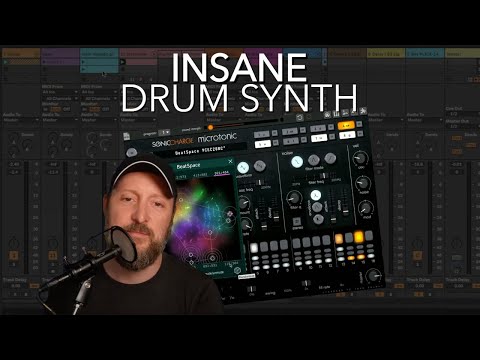
Task: Select the second oscillator waveform button
Action: 259,165
